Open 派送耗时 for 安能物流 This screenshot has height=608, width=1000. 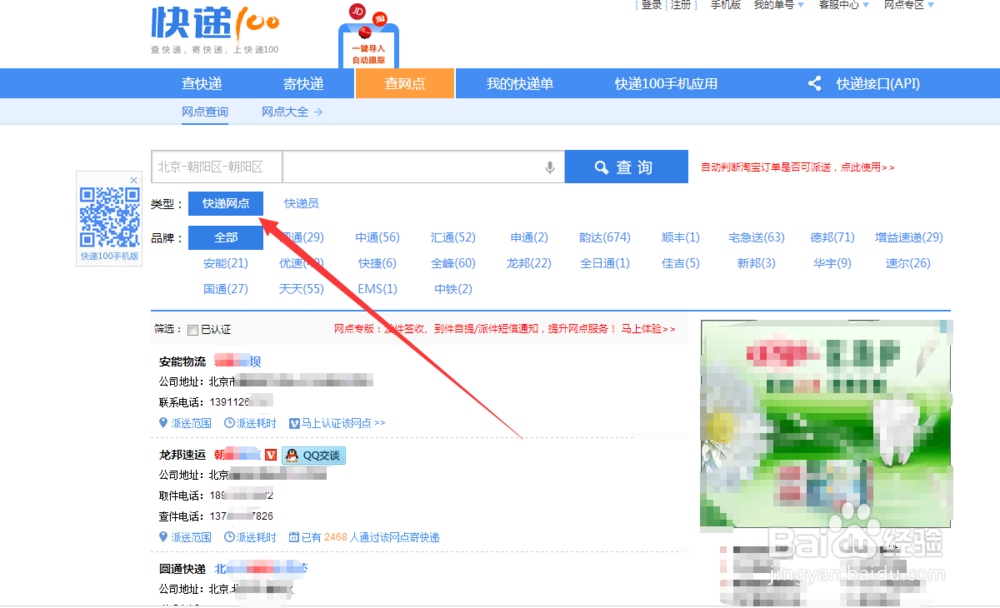pyautogui.click(x=250, y=423)
